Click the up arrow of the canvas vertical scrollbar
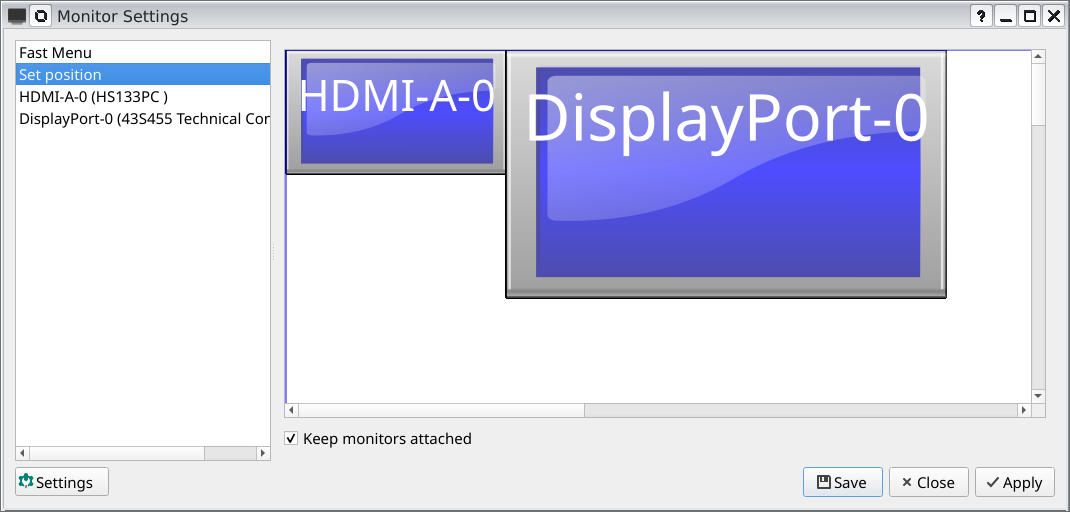The image size is (1070, 512). [x=1038, y=57]
